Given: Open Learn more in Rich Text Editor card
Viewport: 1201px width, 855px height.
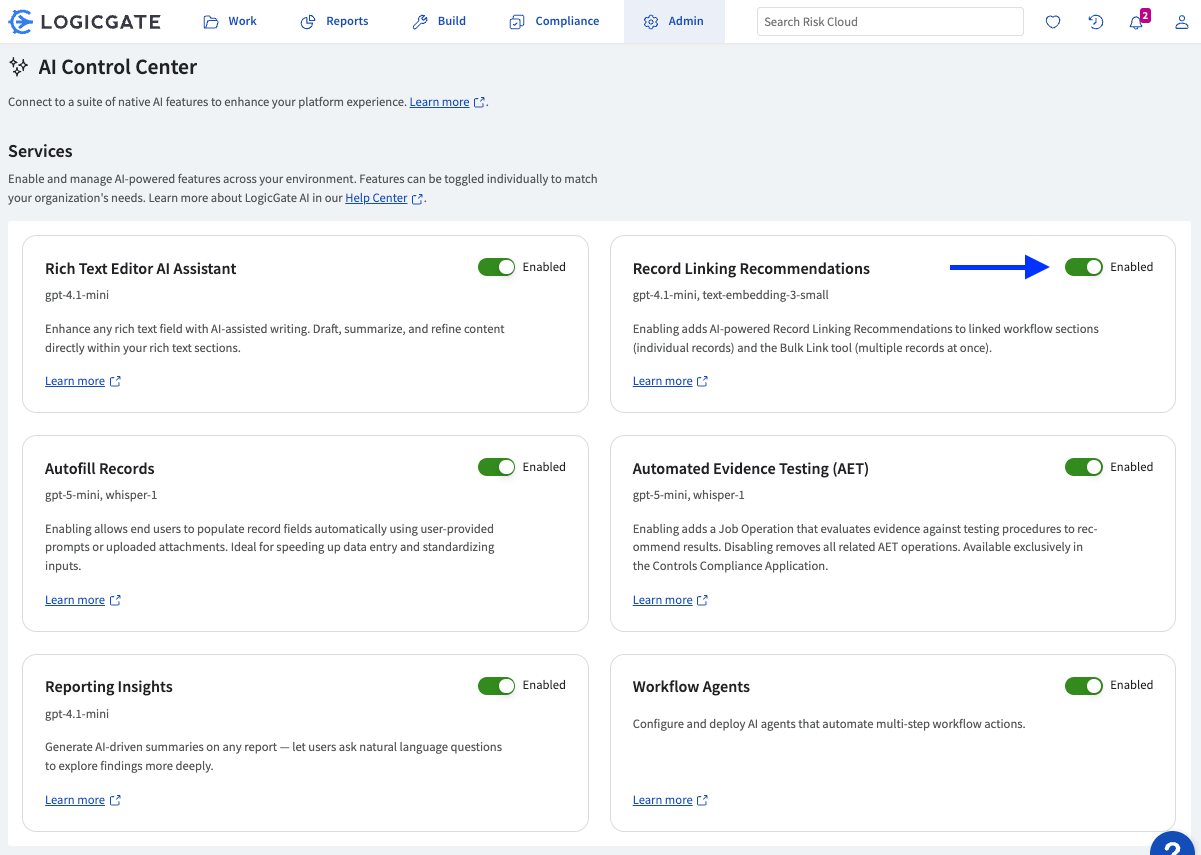Looking at the screenshot, I should pyautogui.click(x=75, y=381).
